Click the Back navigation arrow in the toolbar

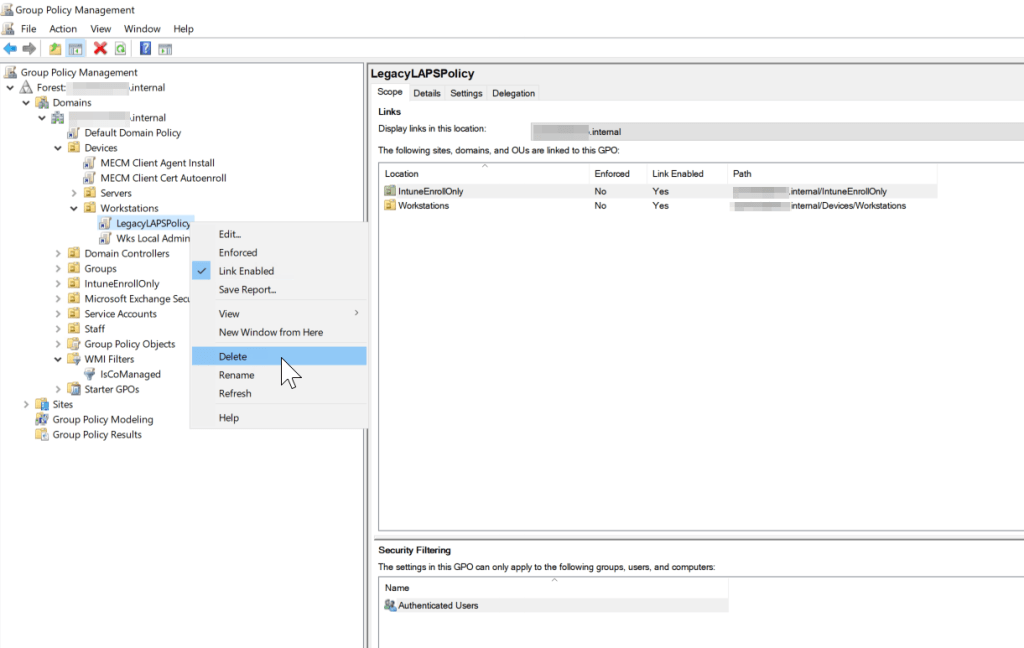tap(10, 46)
